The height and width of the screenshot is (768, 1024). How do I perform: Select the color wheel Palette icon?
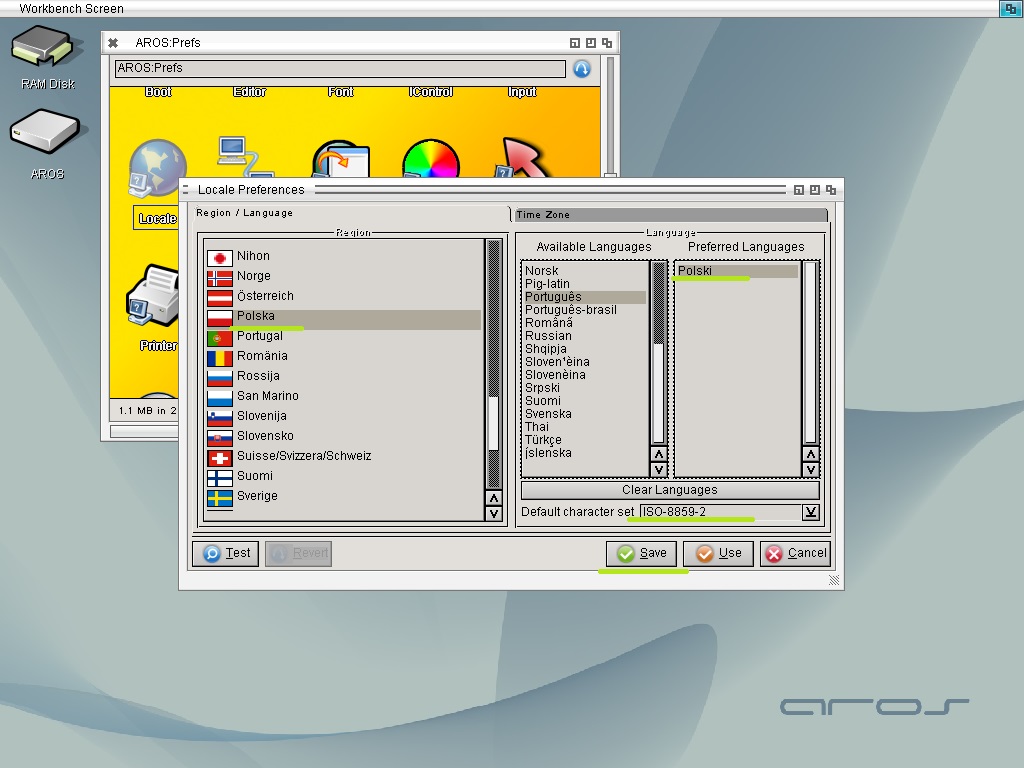click(431, 158)
